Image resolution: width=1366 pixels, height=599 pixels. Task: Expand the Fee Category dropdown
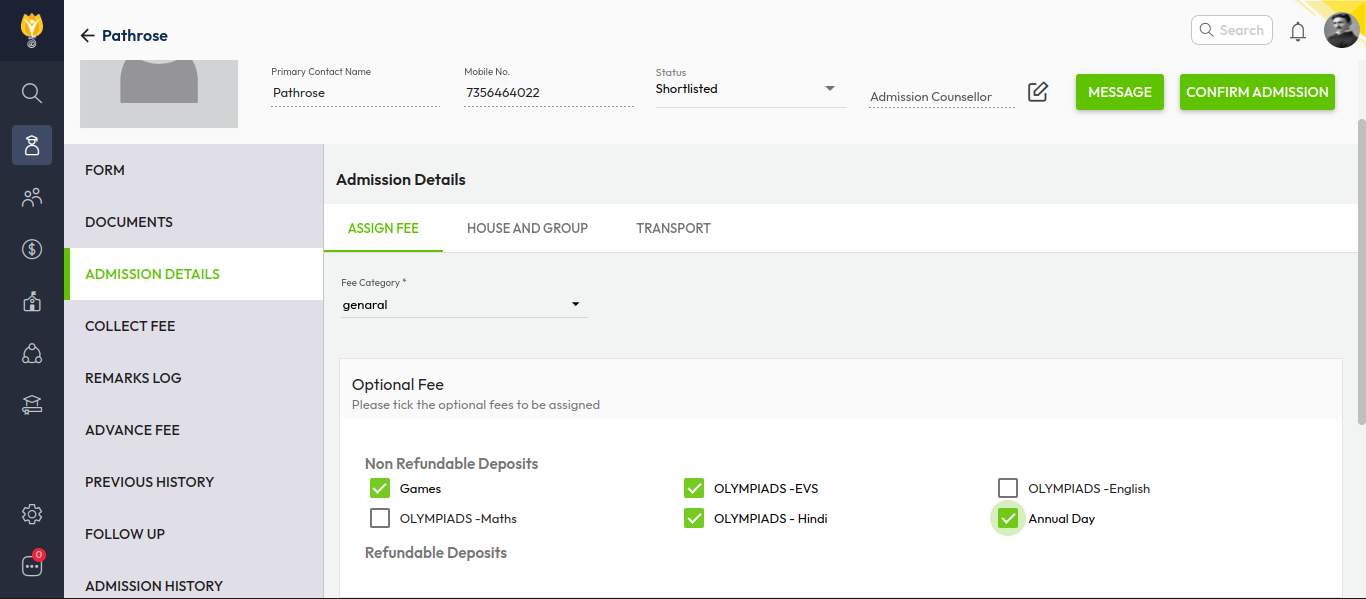463,304
